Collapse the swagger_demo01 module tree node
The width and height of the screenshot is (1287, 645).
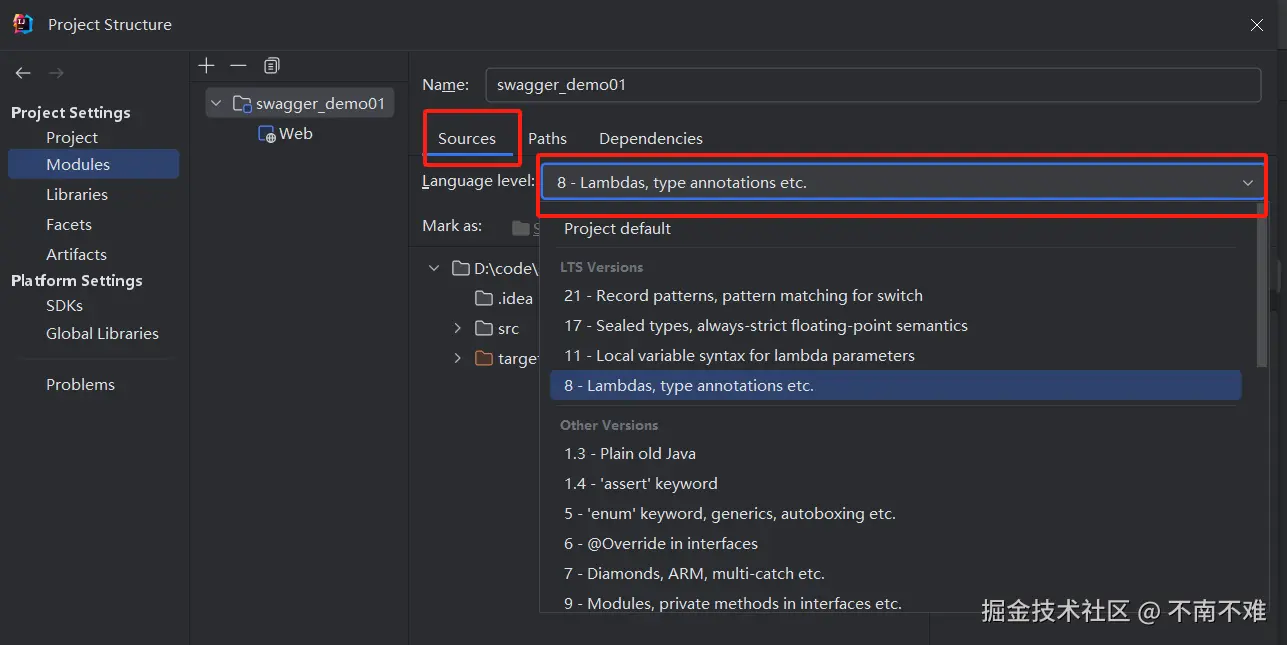216,104
